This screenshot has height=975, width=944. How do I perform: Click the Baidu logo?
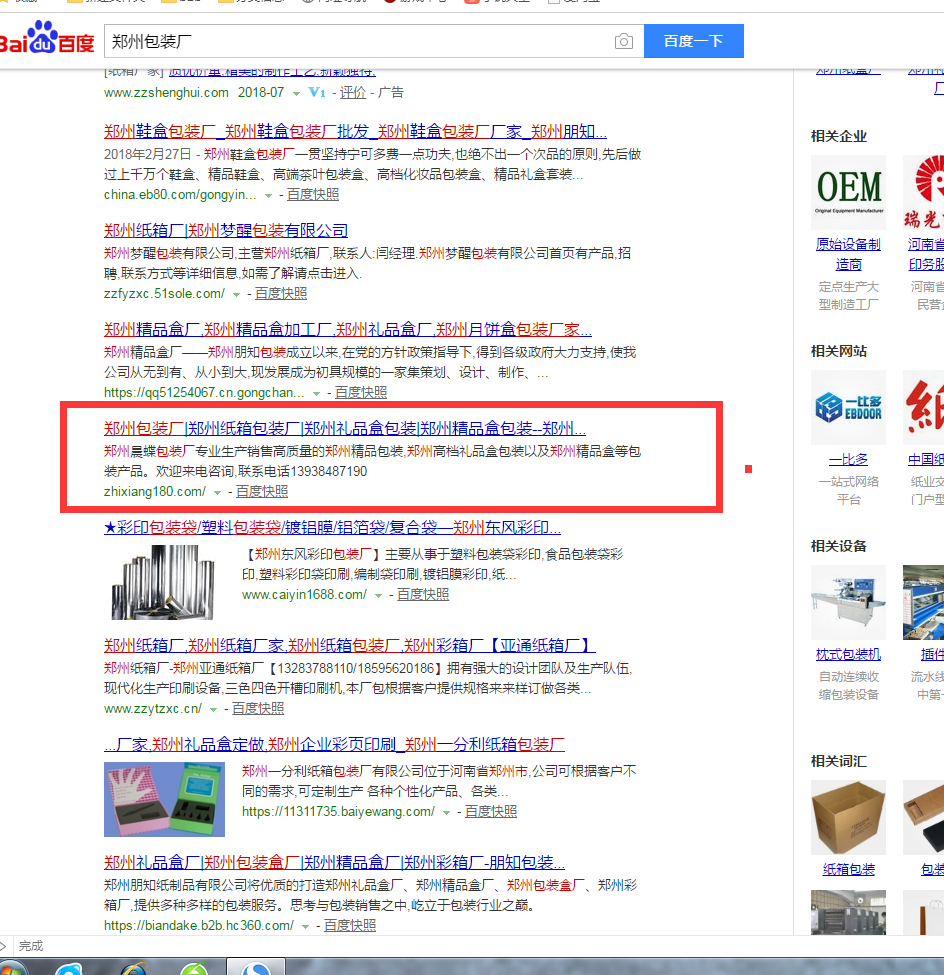click(47, 39)
